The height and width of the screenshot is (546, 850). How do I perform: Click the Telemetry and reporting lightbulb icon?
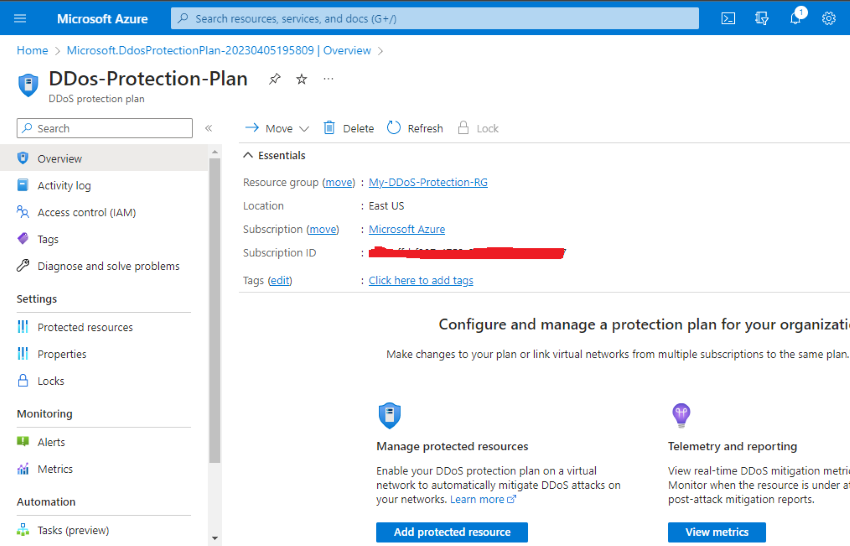(x=681, y=416)
